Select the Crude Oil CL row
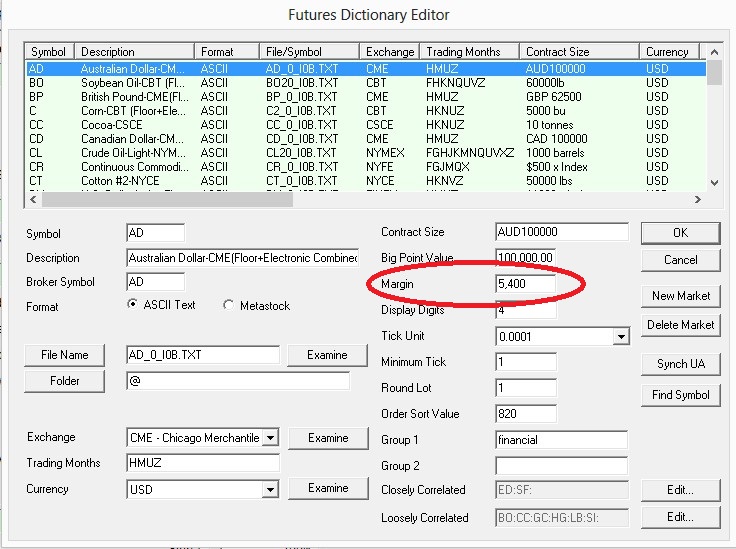 click(x=200, y=153)
